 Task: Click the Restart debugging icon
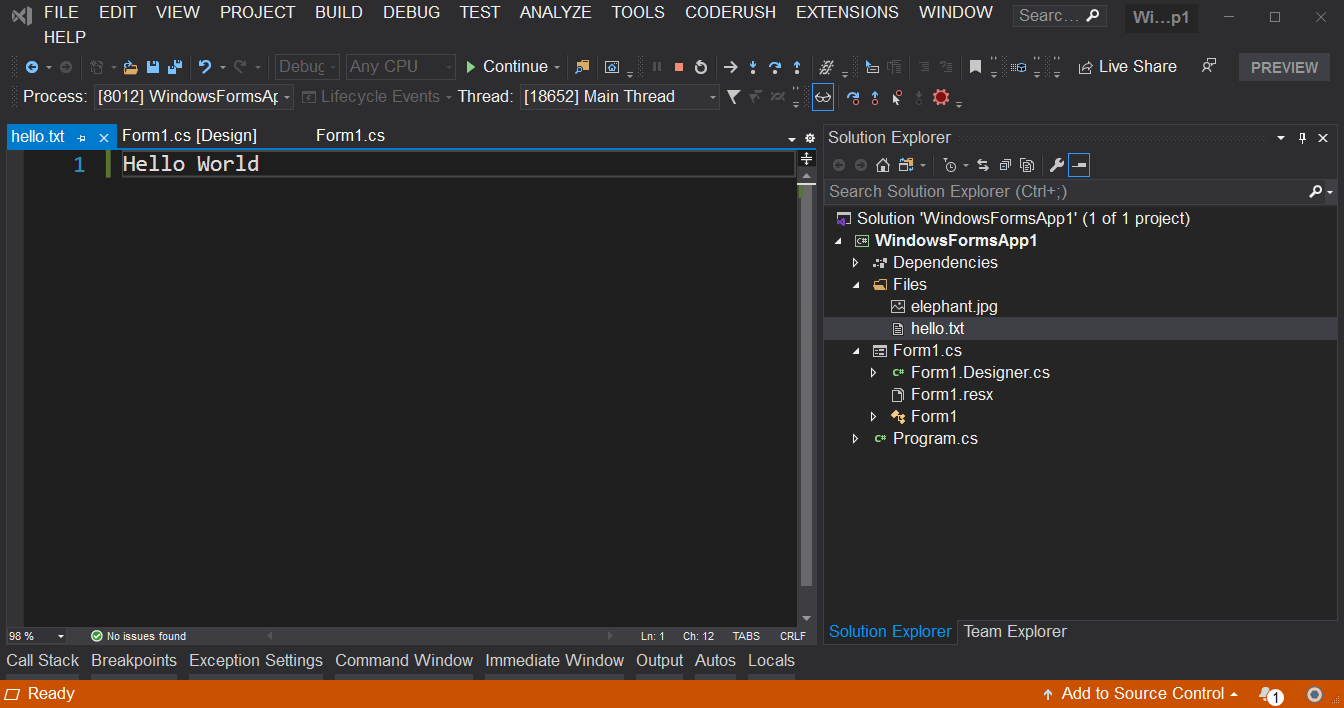point(701,67)
